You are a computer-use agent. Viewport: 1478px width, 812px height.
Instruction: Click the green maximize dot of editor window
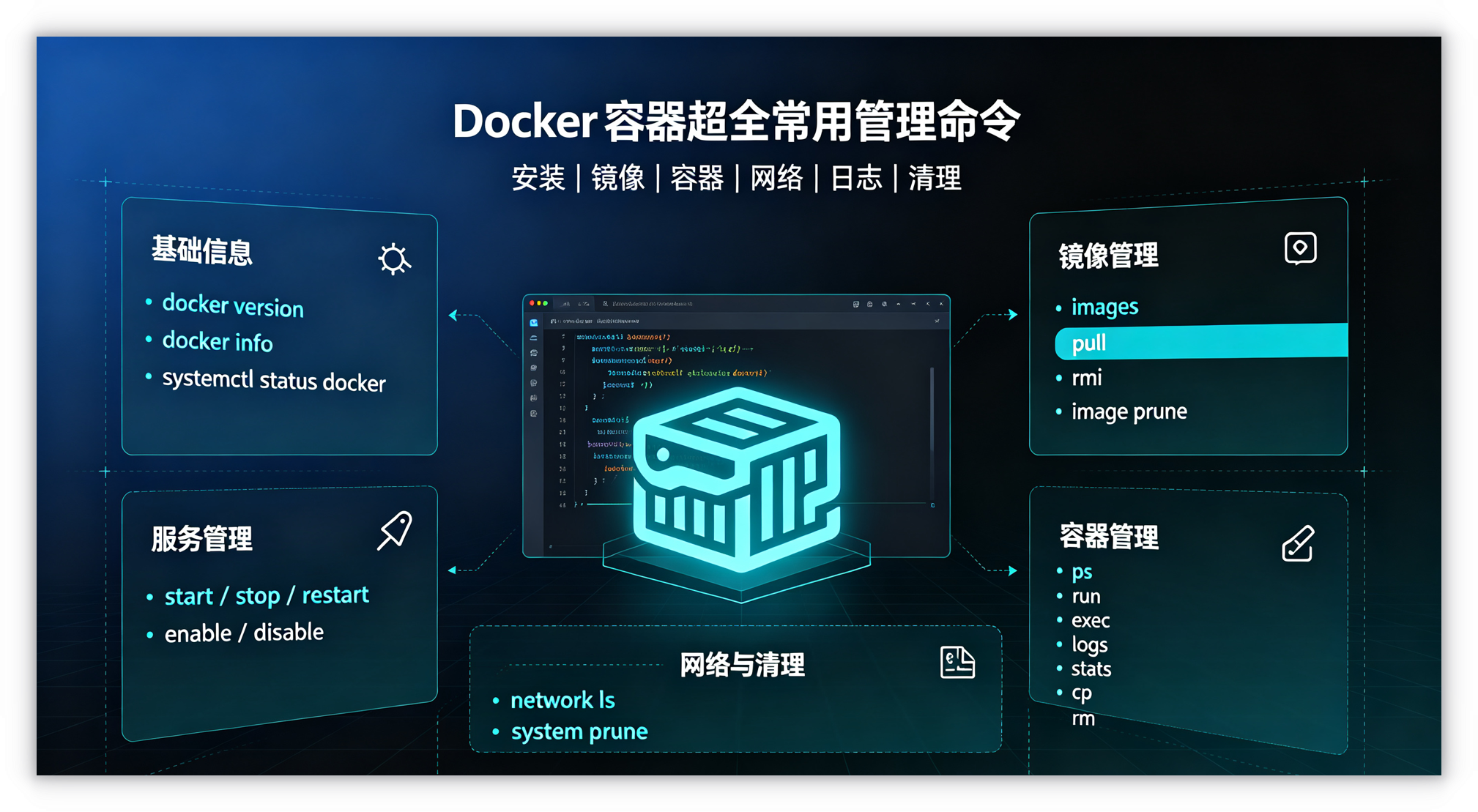tap(546, 303)
